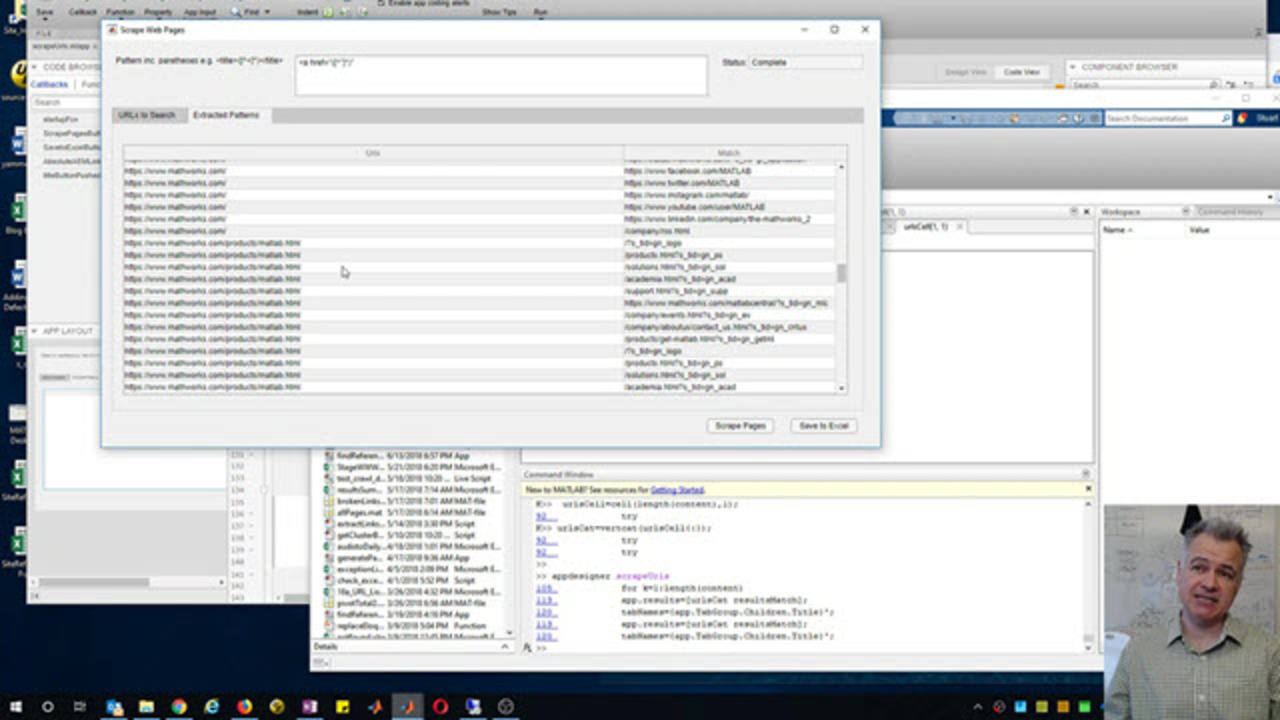
Task: Open Cortana search circle on taskbar
Action: tap(47, 706)
